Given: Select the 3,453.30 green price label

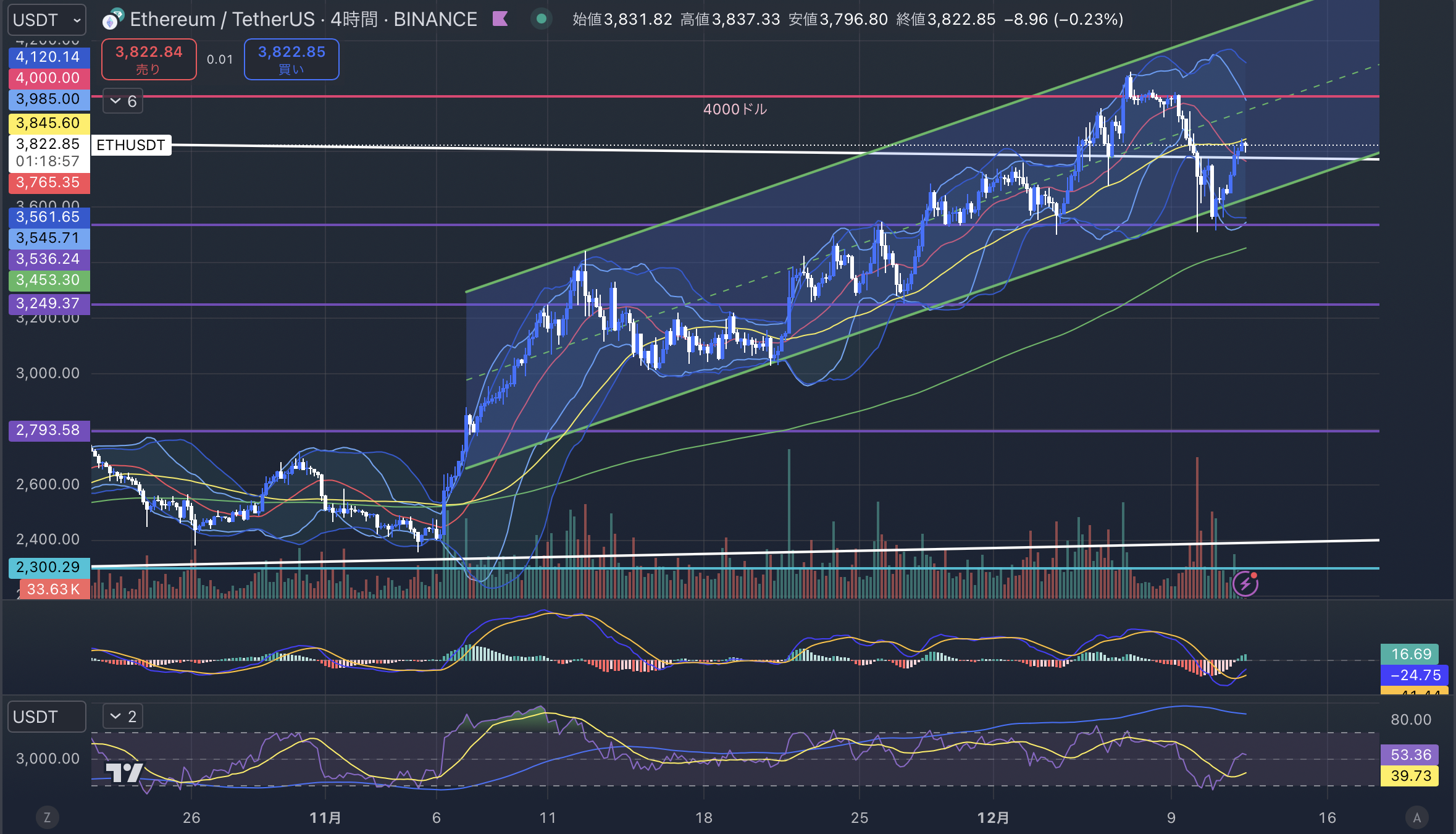Looking at the screenshot, I should click(x=49, y=280).
